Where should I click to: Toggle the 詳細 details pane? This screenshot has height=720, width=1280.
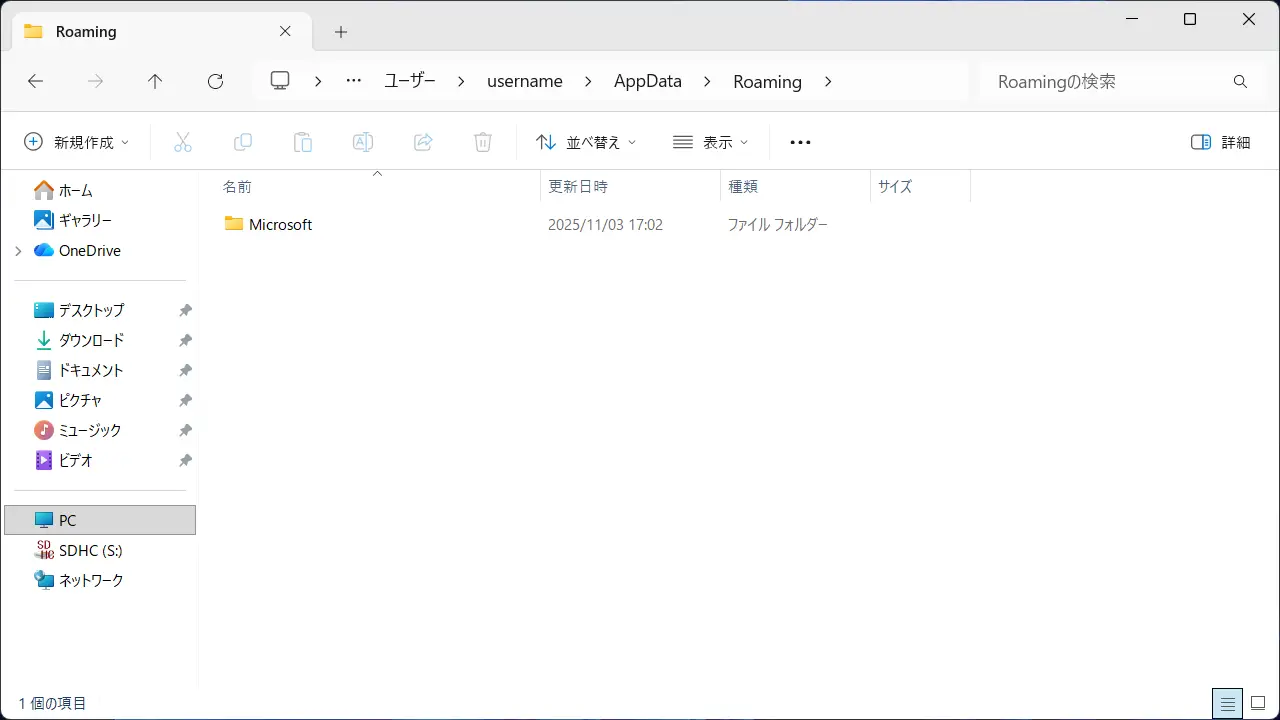click(1221, 142)
